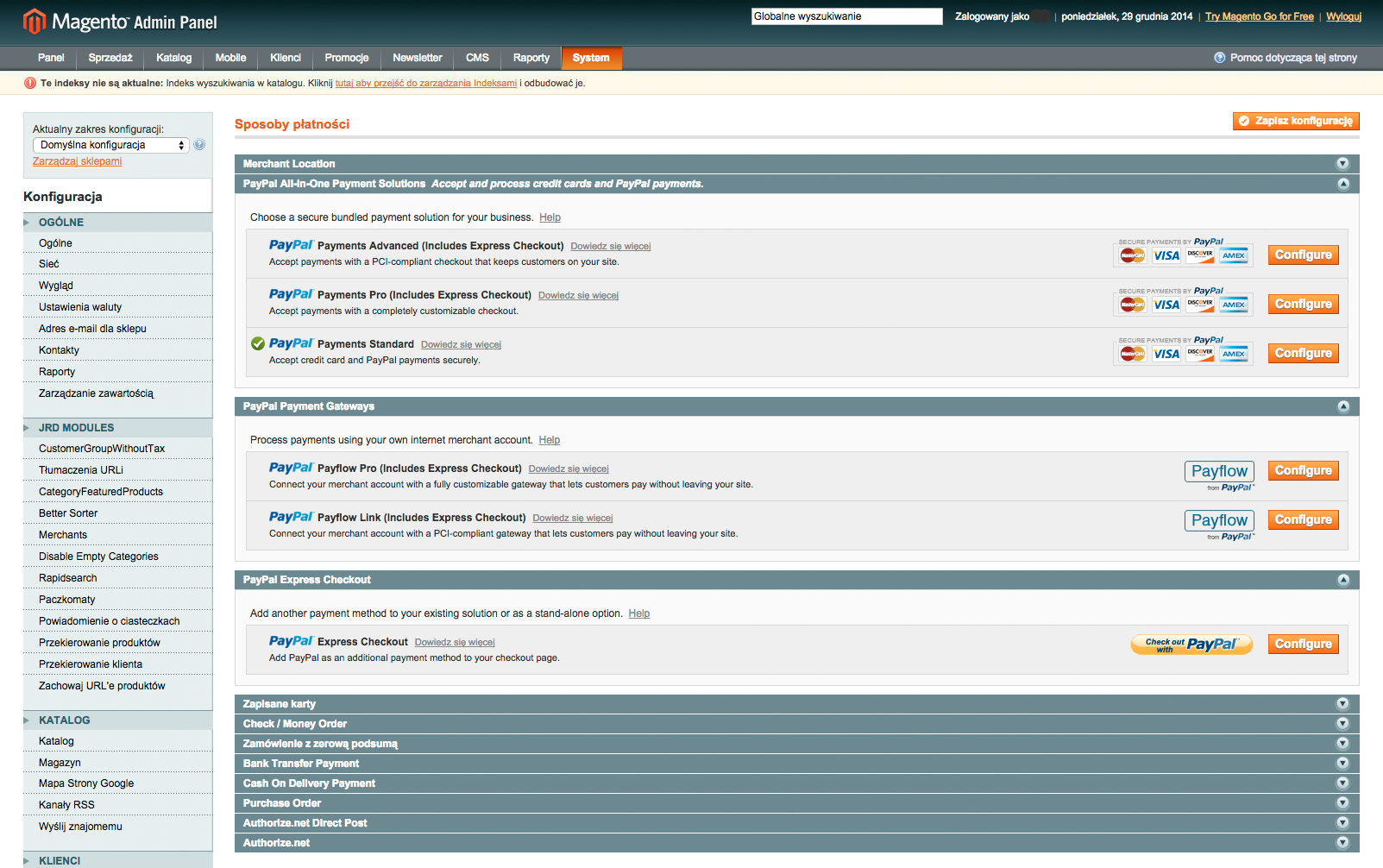Configure Payflow Link
Viewport: 1383px width, 868px height.
(1303, 519)
